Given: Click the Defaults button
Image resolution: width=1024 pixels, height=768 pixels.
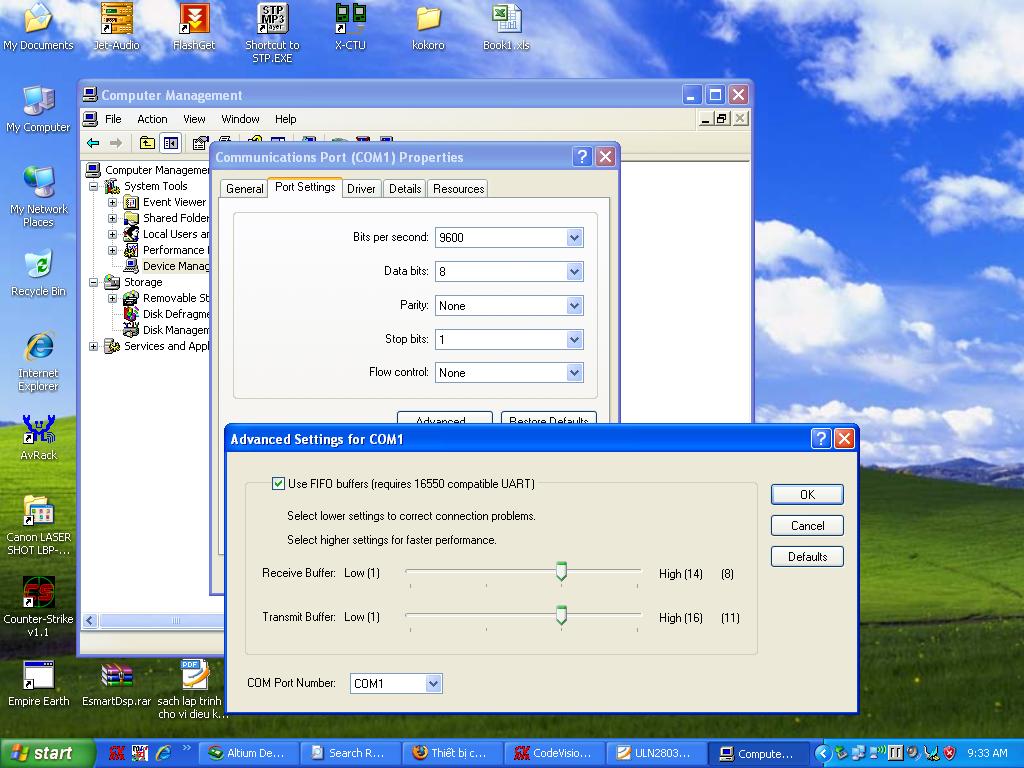Looking at the screenshot, I should pos(807,557).
